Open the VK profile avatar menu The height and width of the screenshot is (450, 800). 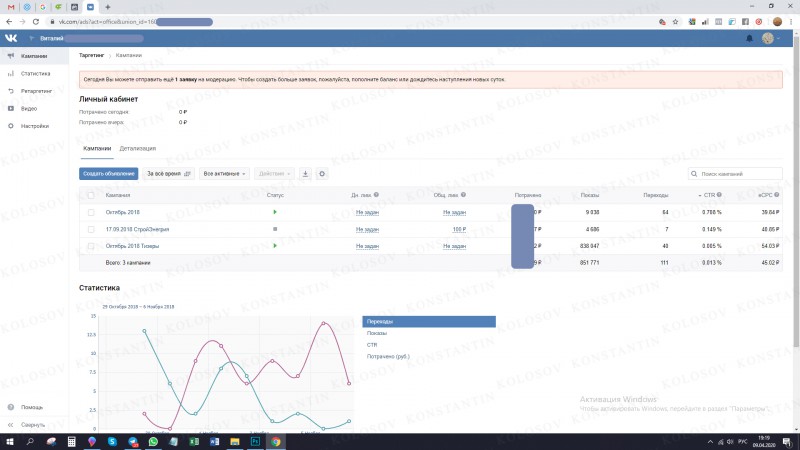click(770, 38)
